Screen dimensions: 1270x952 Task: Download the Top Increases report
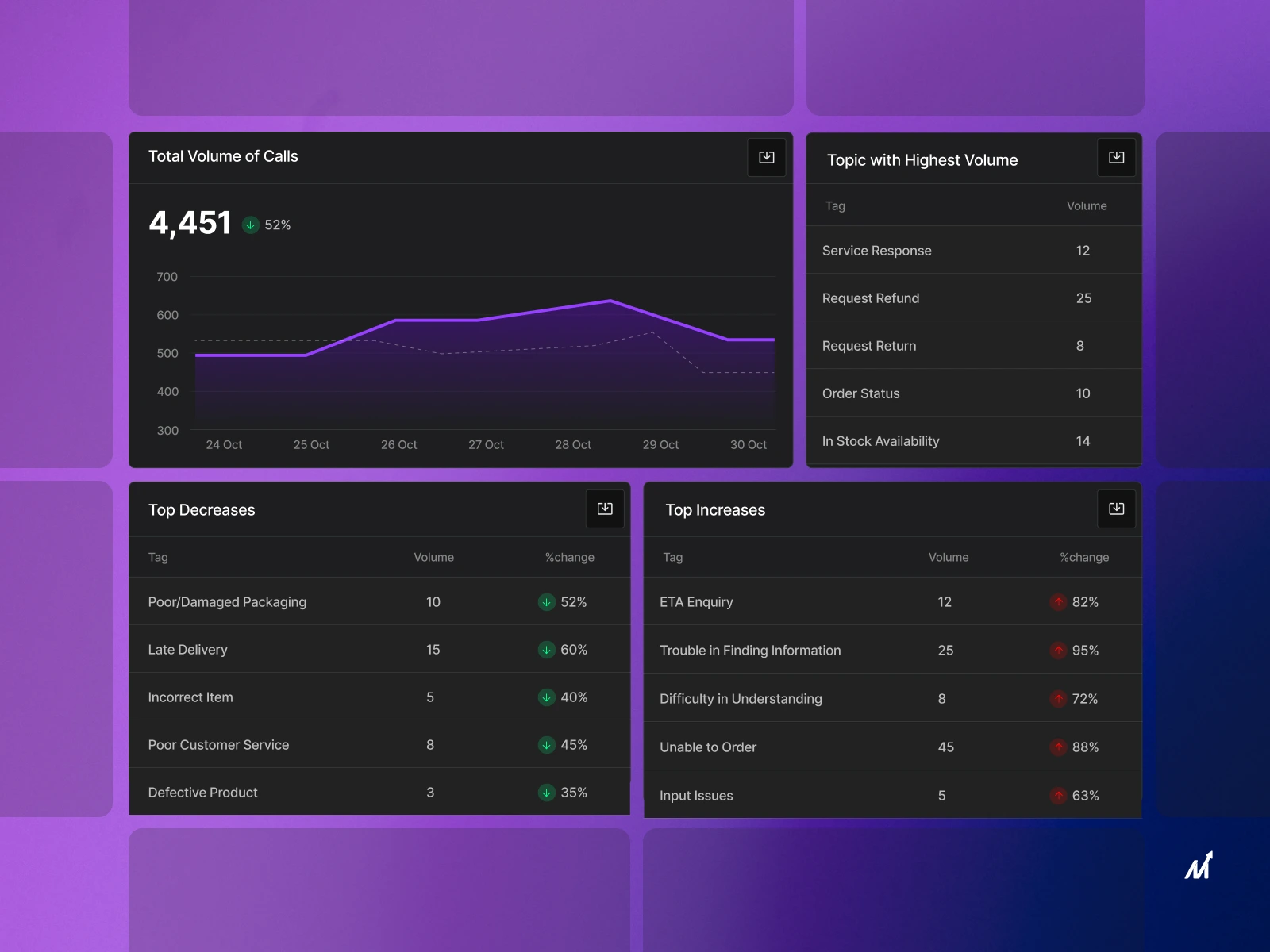[1116, 509]
